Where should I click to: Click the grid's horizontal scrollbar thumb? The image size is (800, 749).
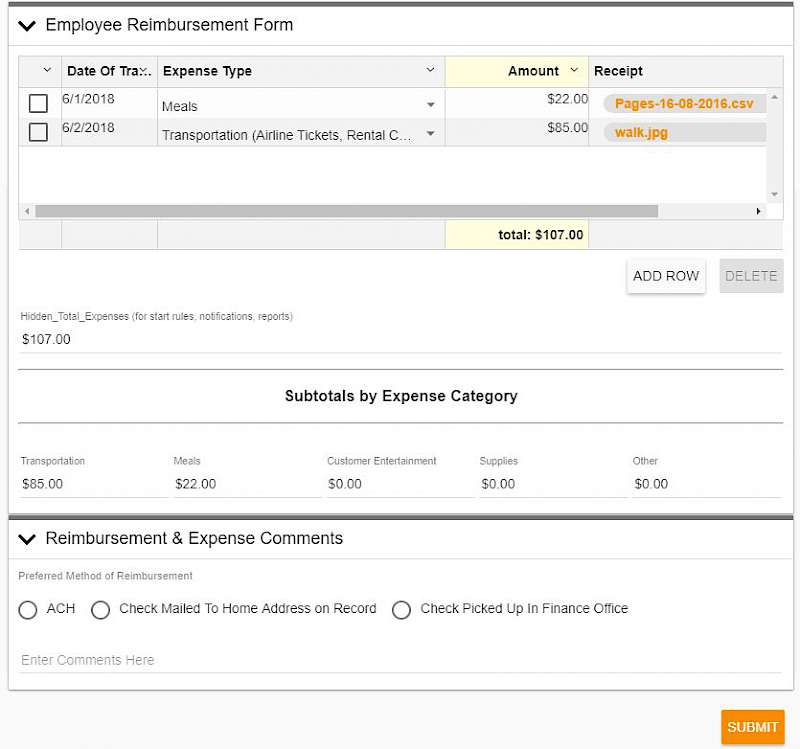(x=346, y=211)
